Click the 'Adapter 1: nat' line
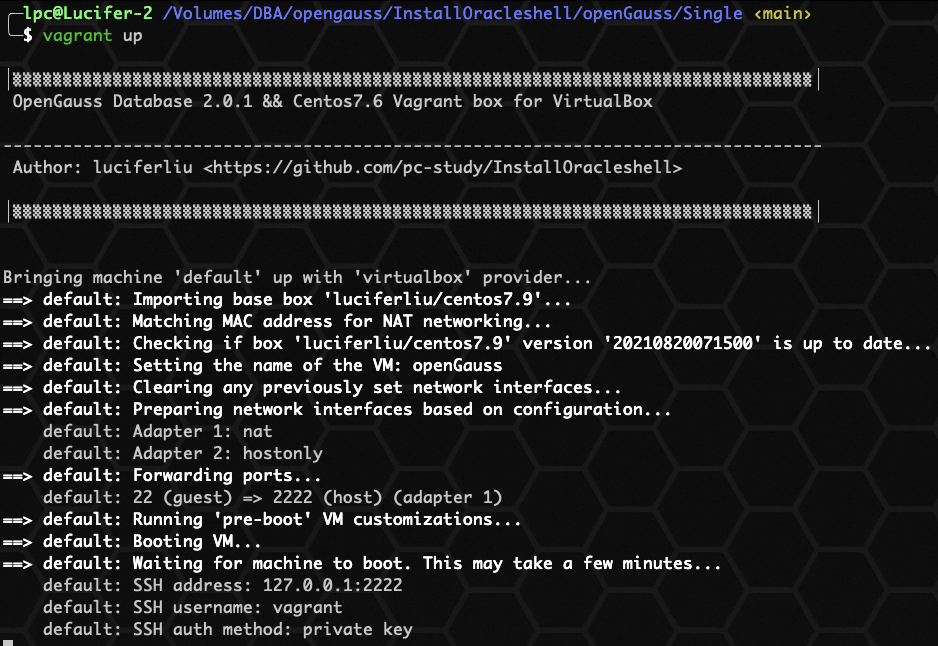The image size is (938, 646). click(157, 431)
